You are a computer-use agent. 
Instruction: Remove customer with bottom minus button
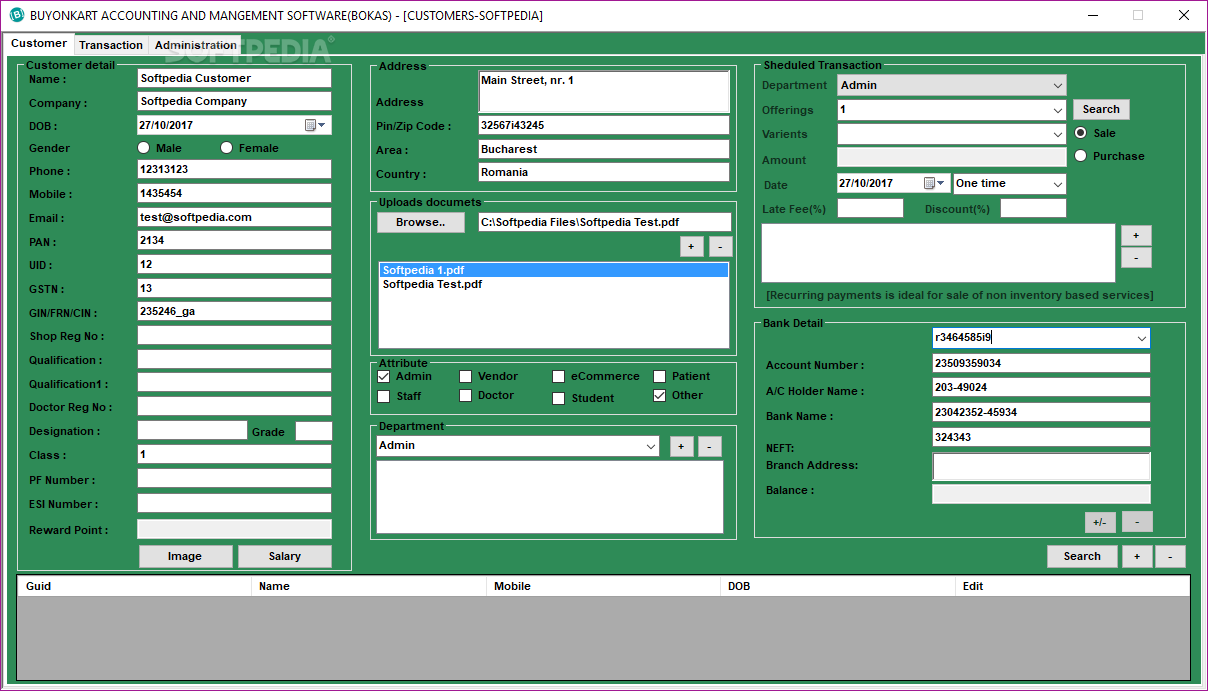[1170, 556]
